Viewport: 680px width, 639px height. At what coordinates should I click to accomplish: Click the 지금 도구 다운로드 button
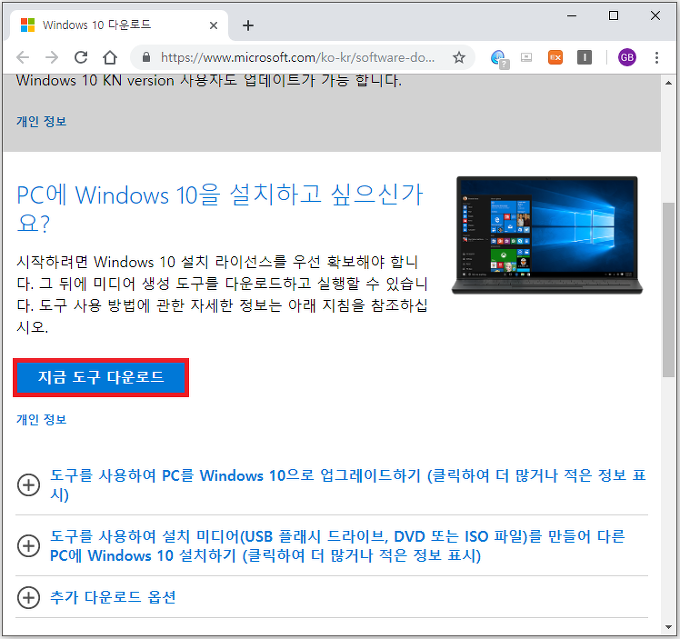point(101,377)
